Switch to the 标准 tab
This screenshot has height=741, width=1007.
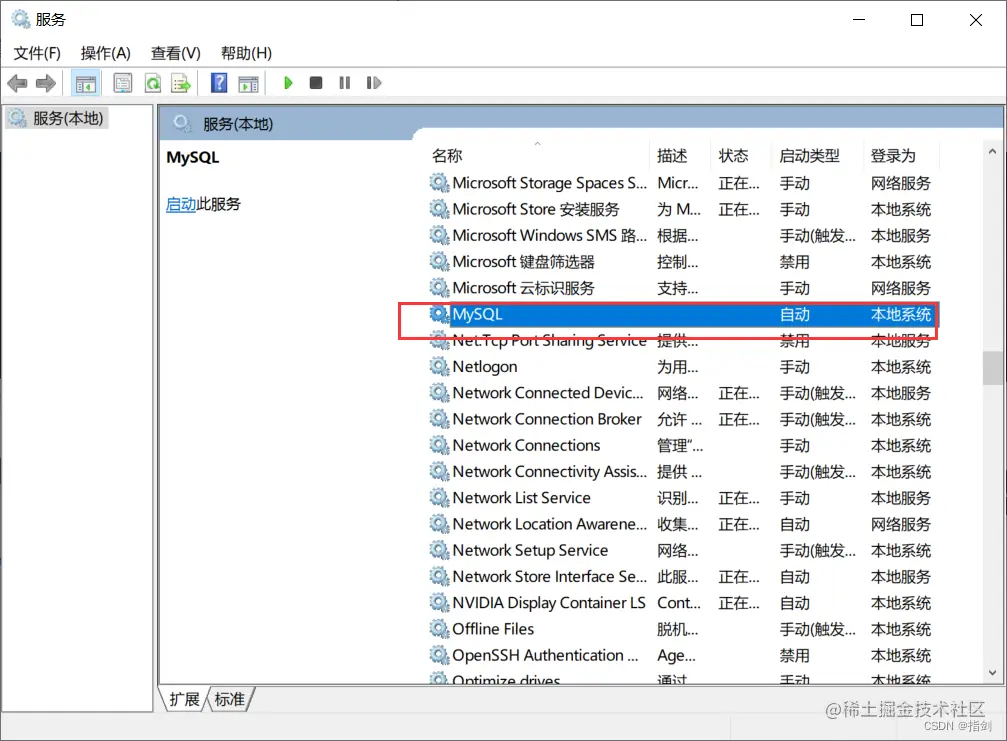click(x=230, y=699)
